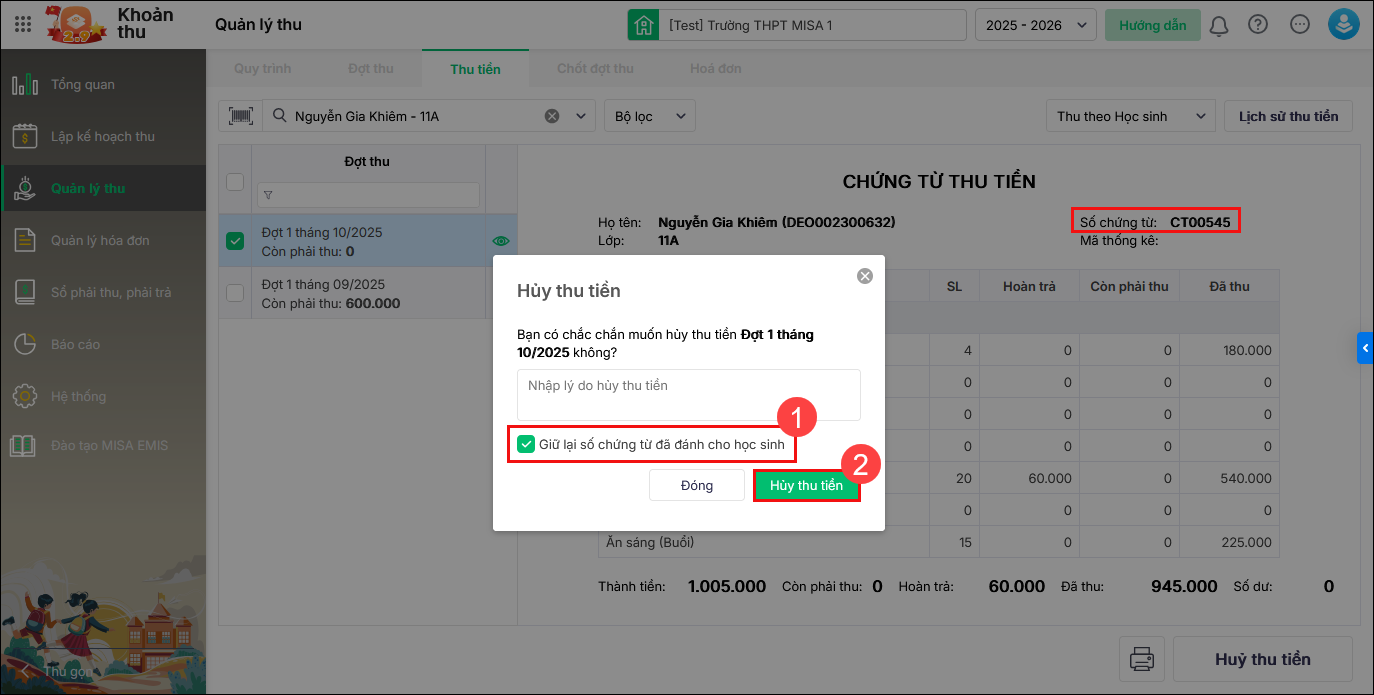The height and width of the screenshot is (695, 1374).
Task: Click the Ăn sáng (Buổi) row label
Action: click(x=650, y=542)
